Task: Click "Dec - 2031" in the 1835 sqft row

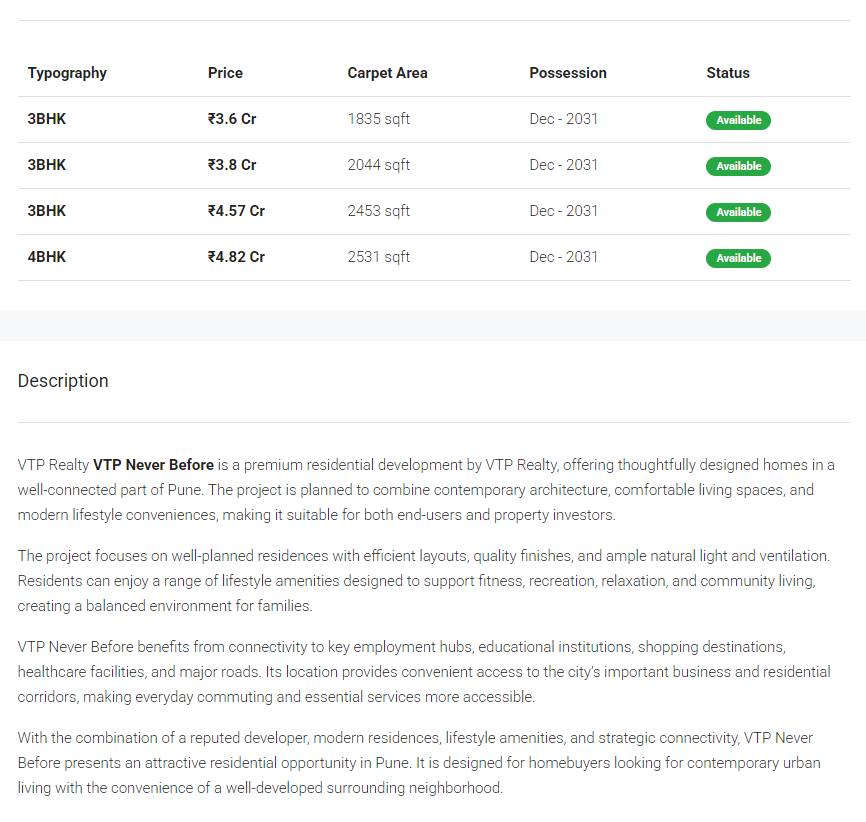Action: click(x=563, y=119)
